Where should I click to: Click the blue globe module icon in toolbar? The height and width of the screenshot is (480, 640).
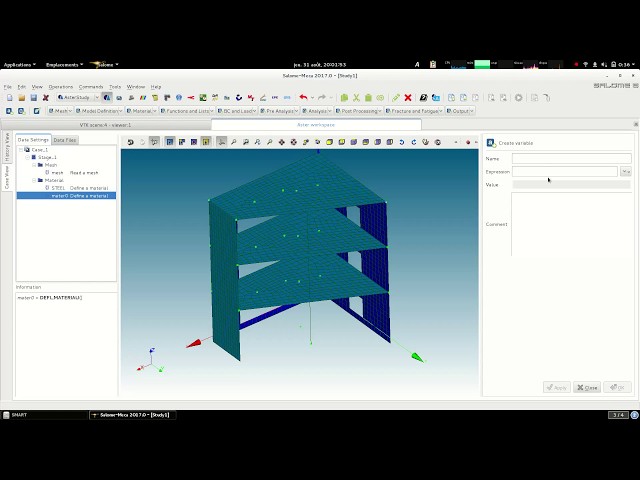coord(179,98)
